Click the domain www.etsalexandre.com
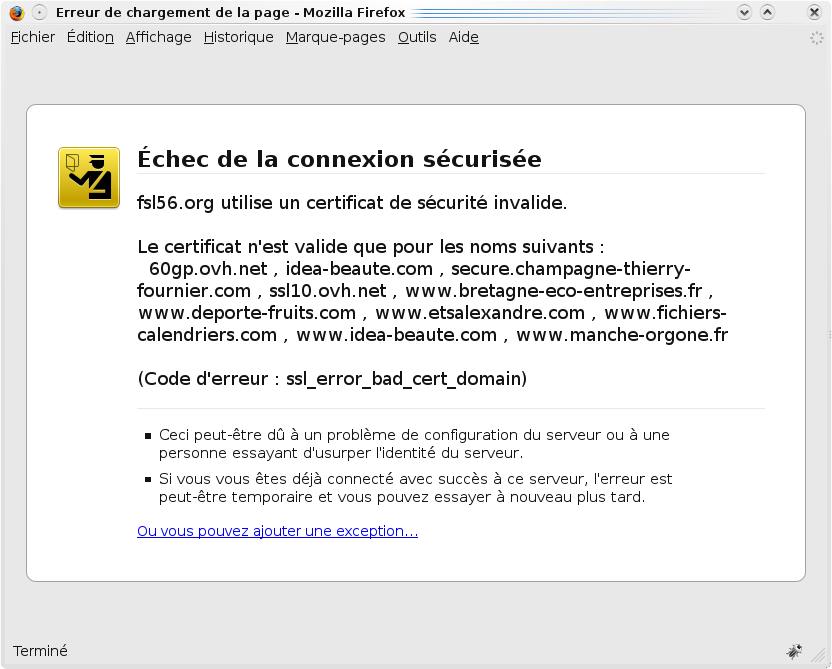This screenshot has width=832, height=669. click(480, 313)
